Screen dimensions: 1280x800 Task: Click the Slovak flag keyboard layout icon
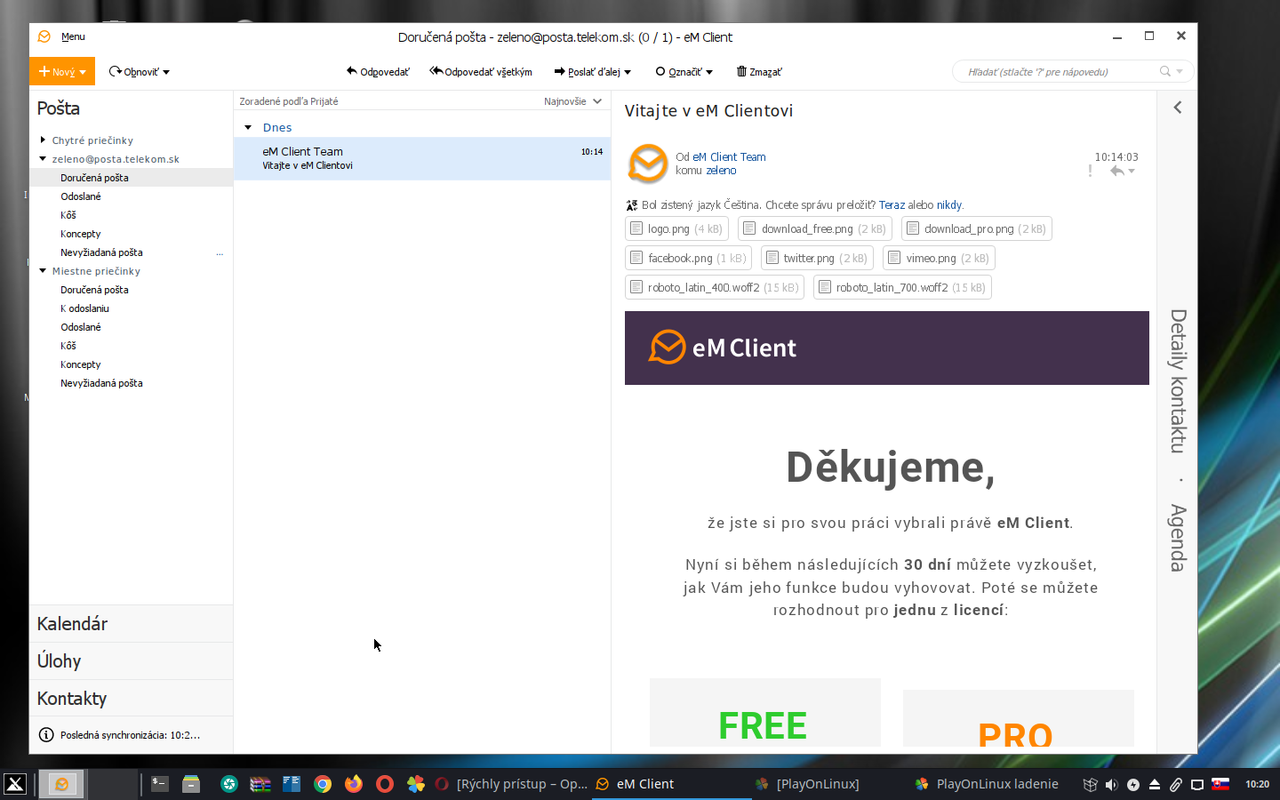(1220, 784)
